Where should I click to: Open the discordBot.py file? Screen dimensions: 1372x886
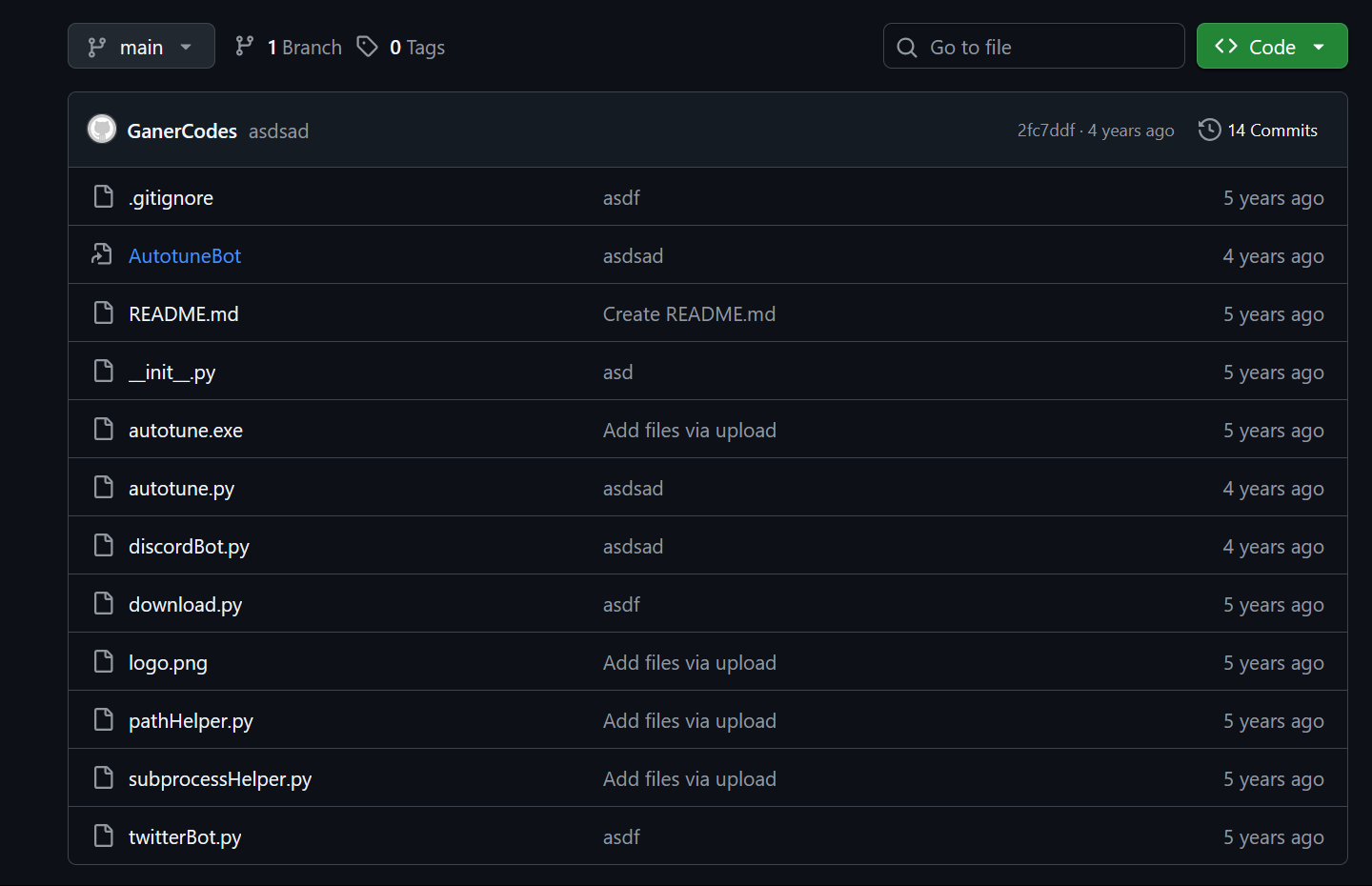(x=189, y=547)
